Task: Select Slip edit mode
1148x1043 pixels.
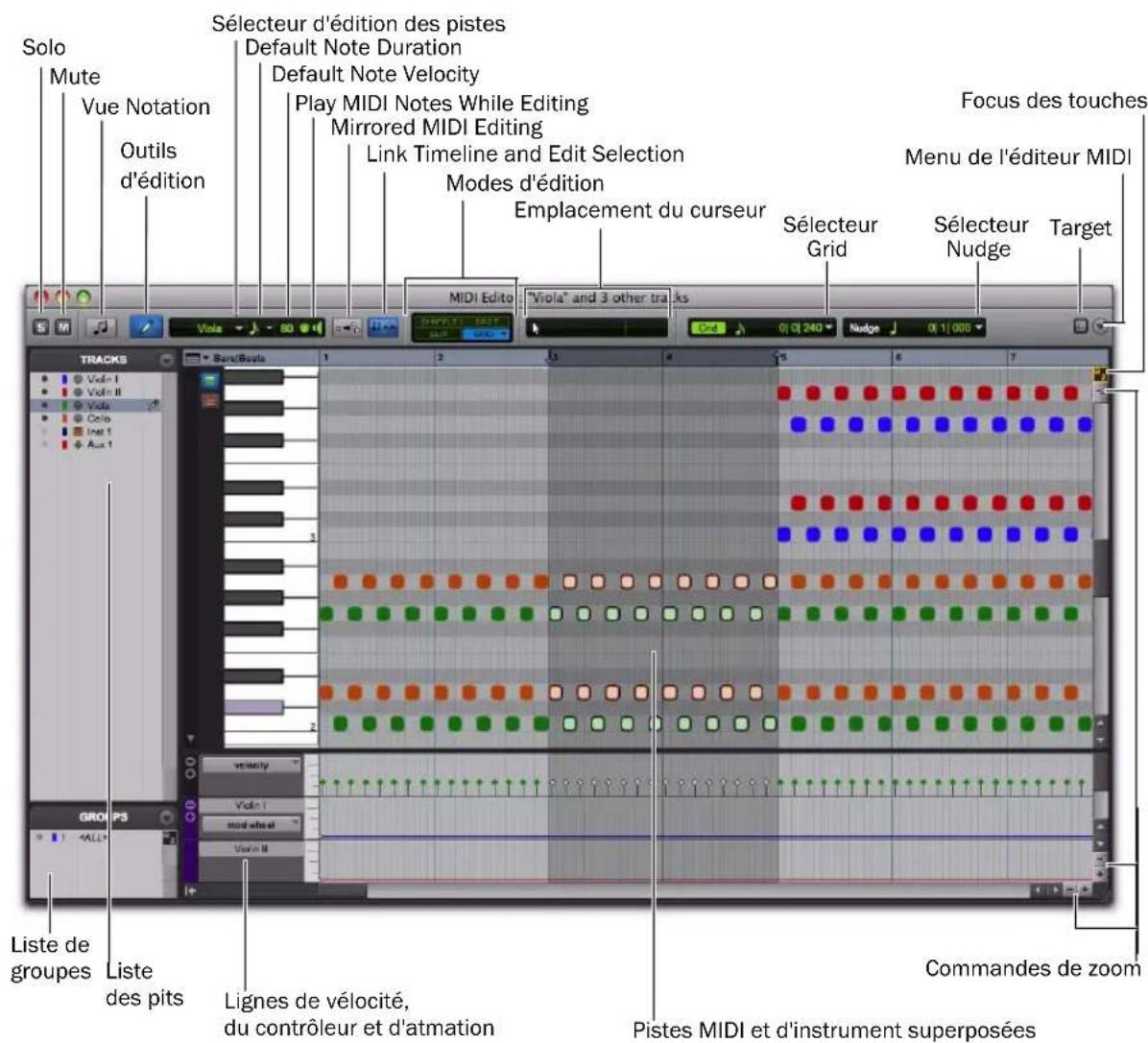Action: (440, 334)
